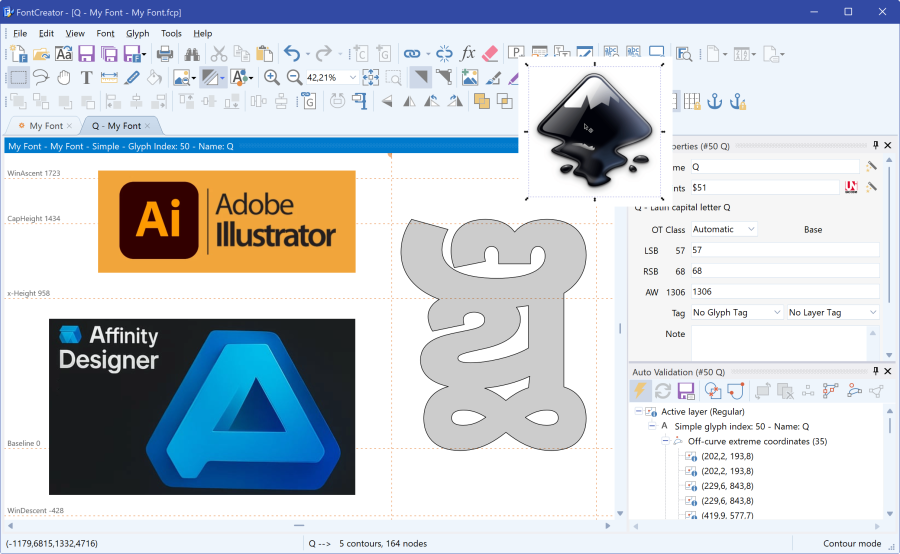Viewport: 900px width, 554px height.
Task: Click the Adobe Illustrator image
Action: [227, 221]
